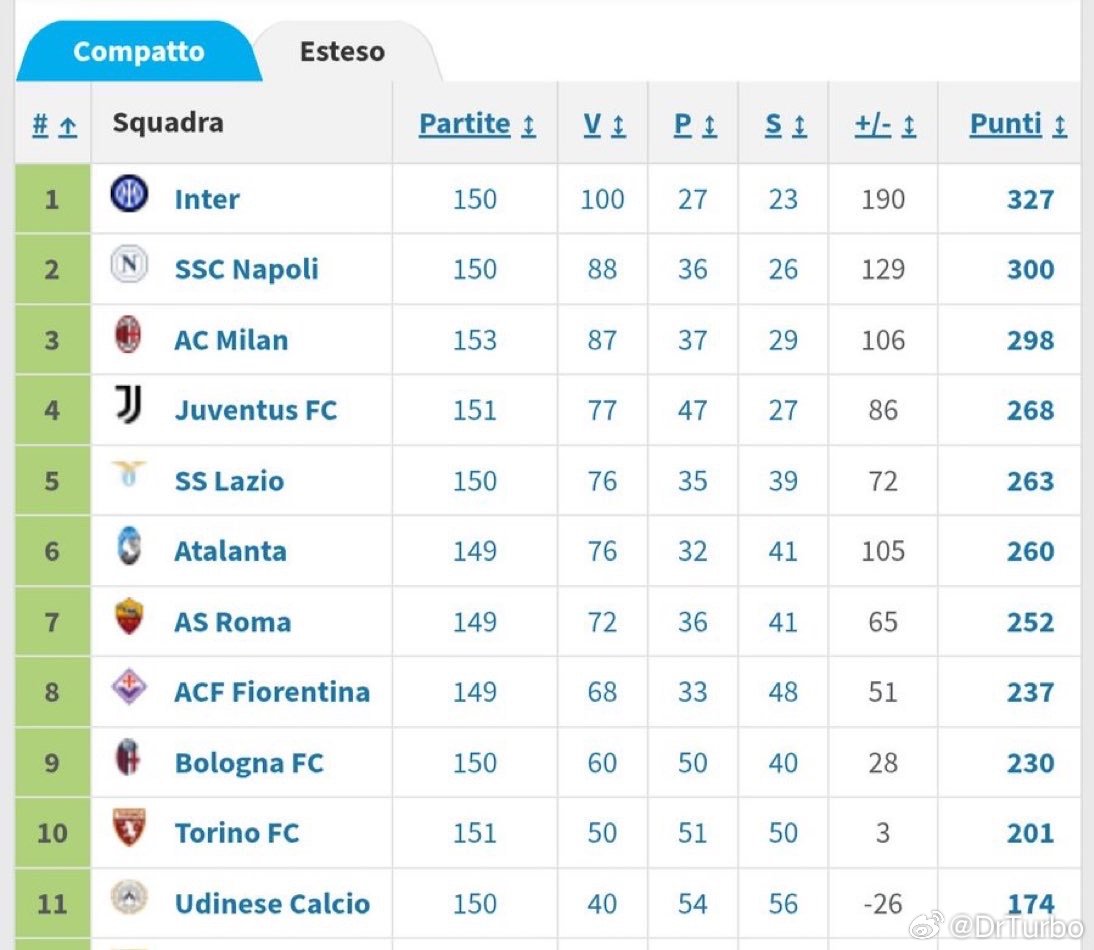
Task: Sort standings by Punti header
Action: (x=1018, y=124)
